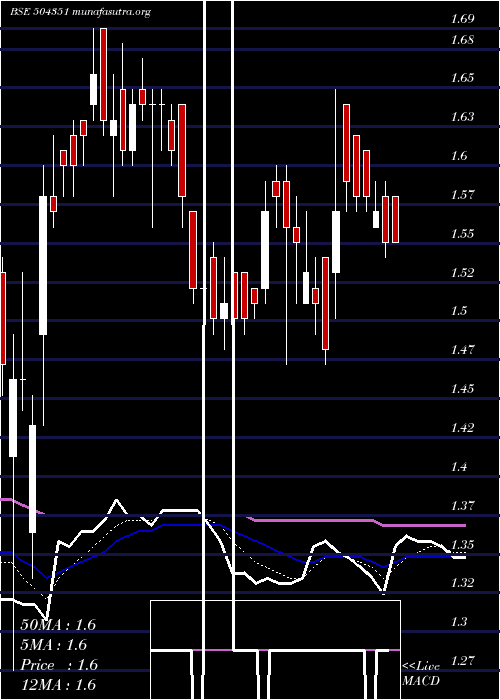This screenshot has height=700, width=500.
Task: Select the 5MA : 1.6 legend entry
Action: [54, 645]
